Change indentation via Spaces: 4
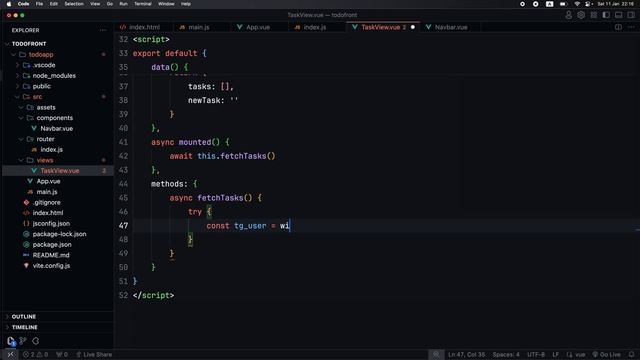This screenshot has width=640, height=360. tap(506, 354)
